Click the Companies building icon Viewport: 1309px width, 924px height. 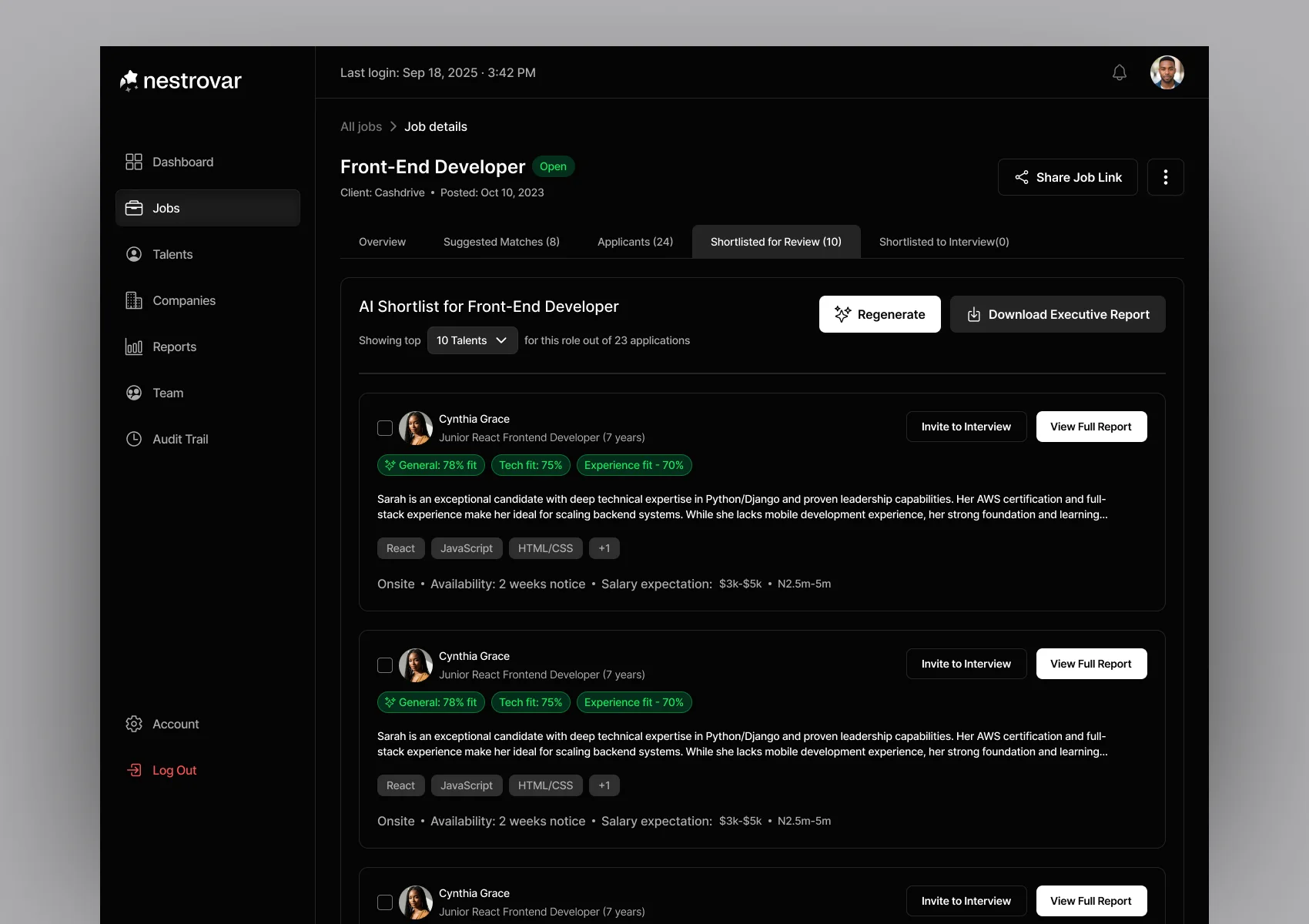(x=134, y=300)
